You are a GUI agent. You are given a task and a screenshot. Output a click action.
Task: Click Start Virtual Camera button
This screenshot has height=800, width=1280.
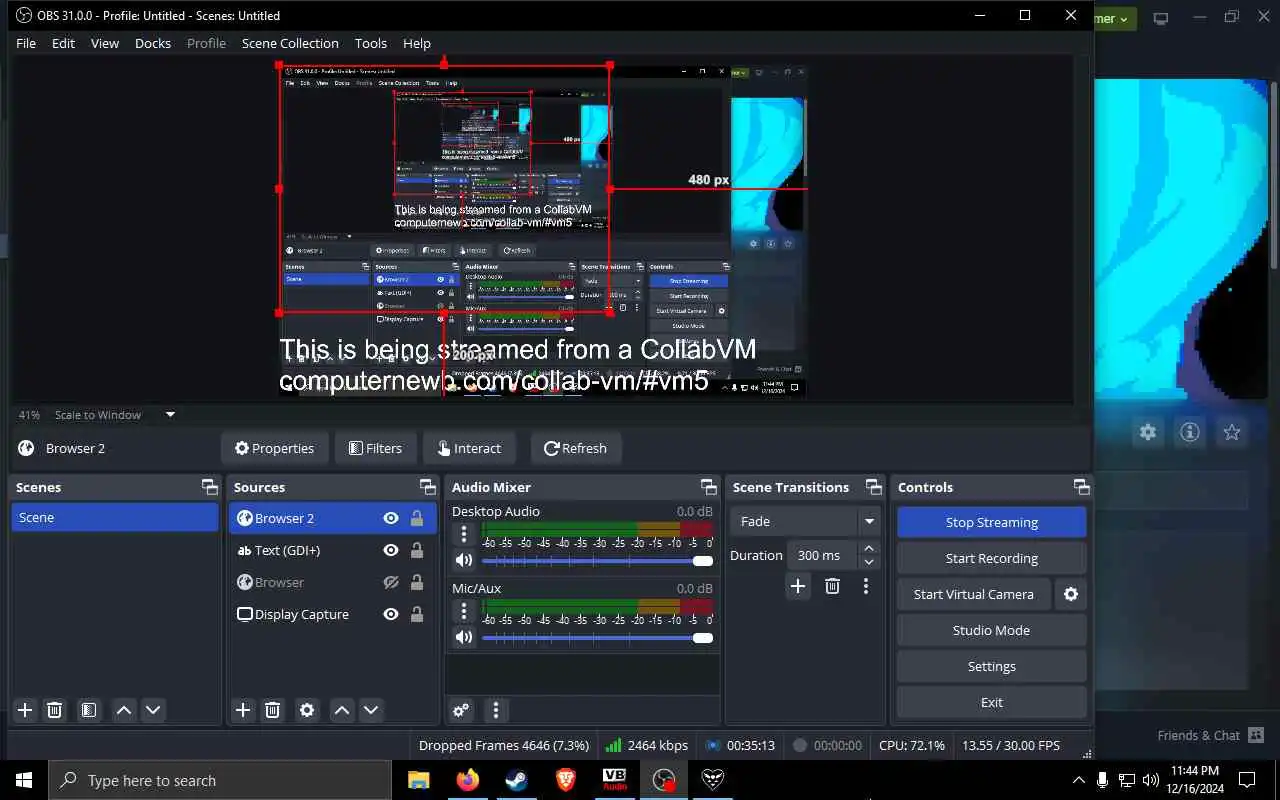point(973,594)
